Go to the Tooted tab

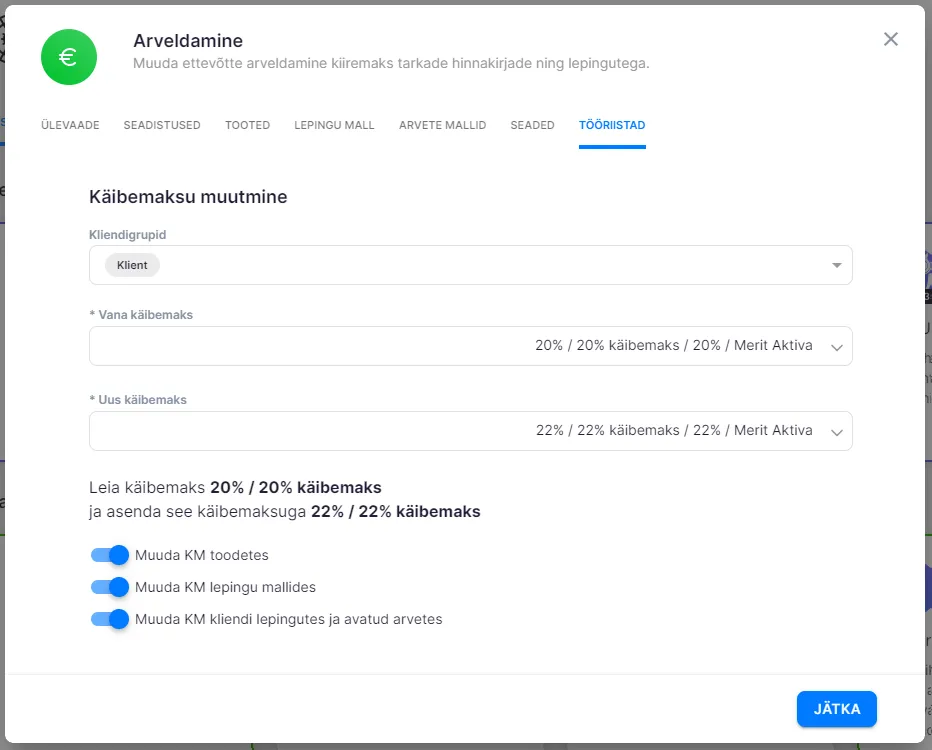click(247, 125)
